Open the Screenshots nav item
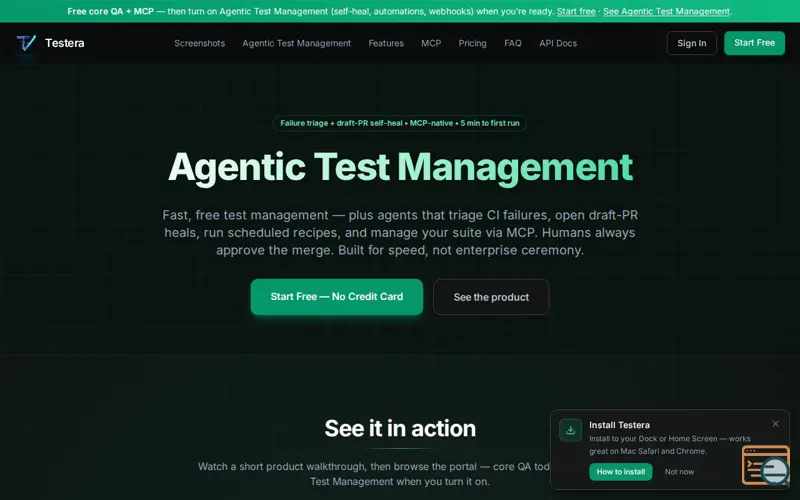 click(199, 43)
